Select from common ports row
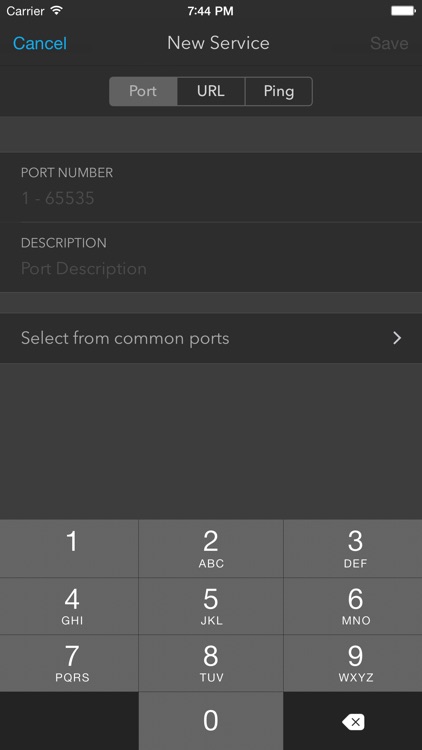The image size is (422, 750). tap(211, 338)
